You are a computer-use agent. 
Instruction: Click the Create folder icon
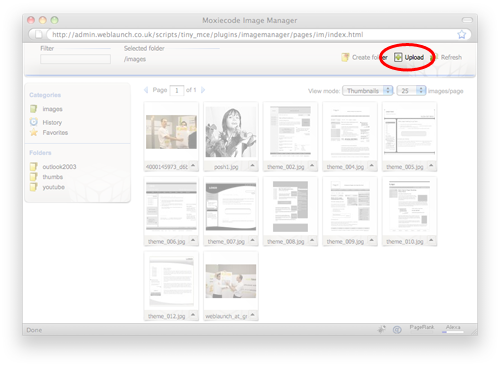click(x=345, y=57)
